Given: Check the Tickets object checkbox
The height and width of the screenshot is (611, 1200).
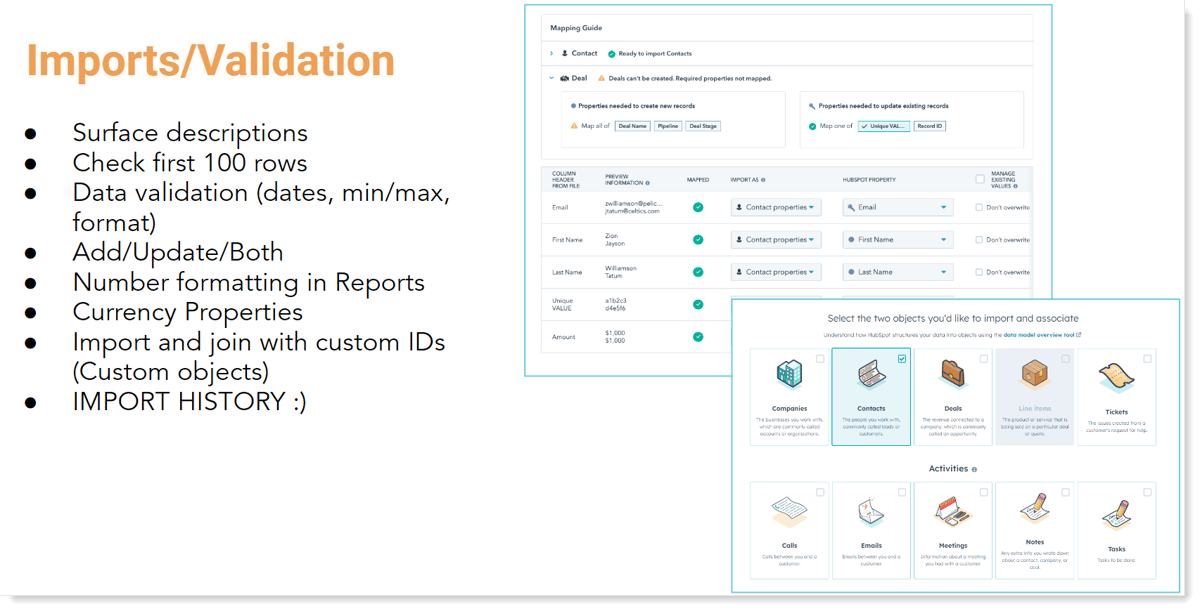Looking at the screenshot, I should (1147, 359).
